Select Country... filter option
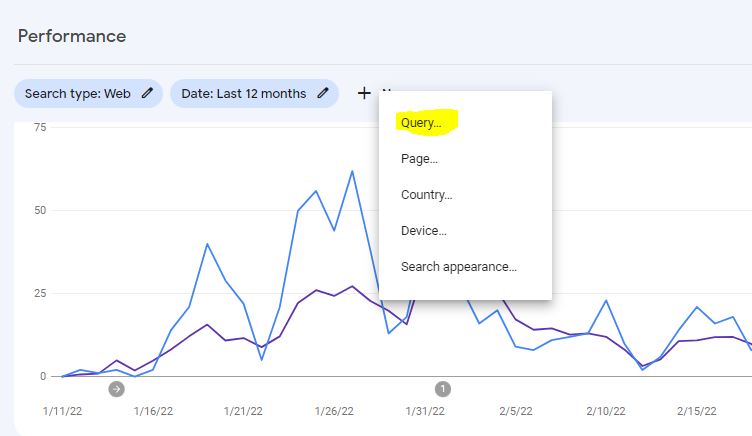The image size is (752, 436). point(426,195)
